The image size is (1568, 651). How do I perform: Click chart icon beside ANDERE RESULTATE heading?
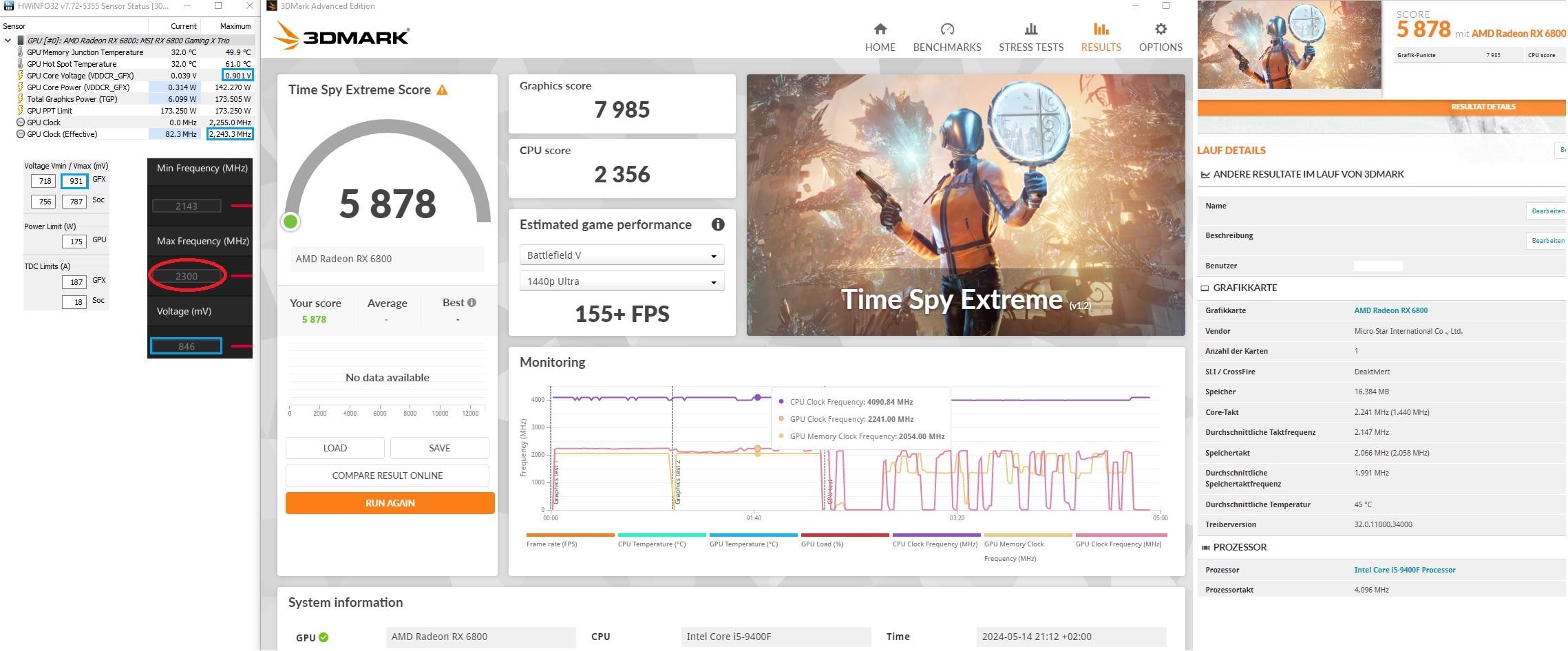[1205, 175]
